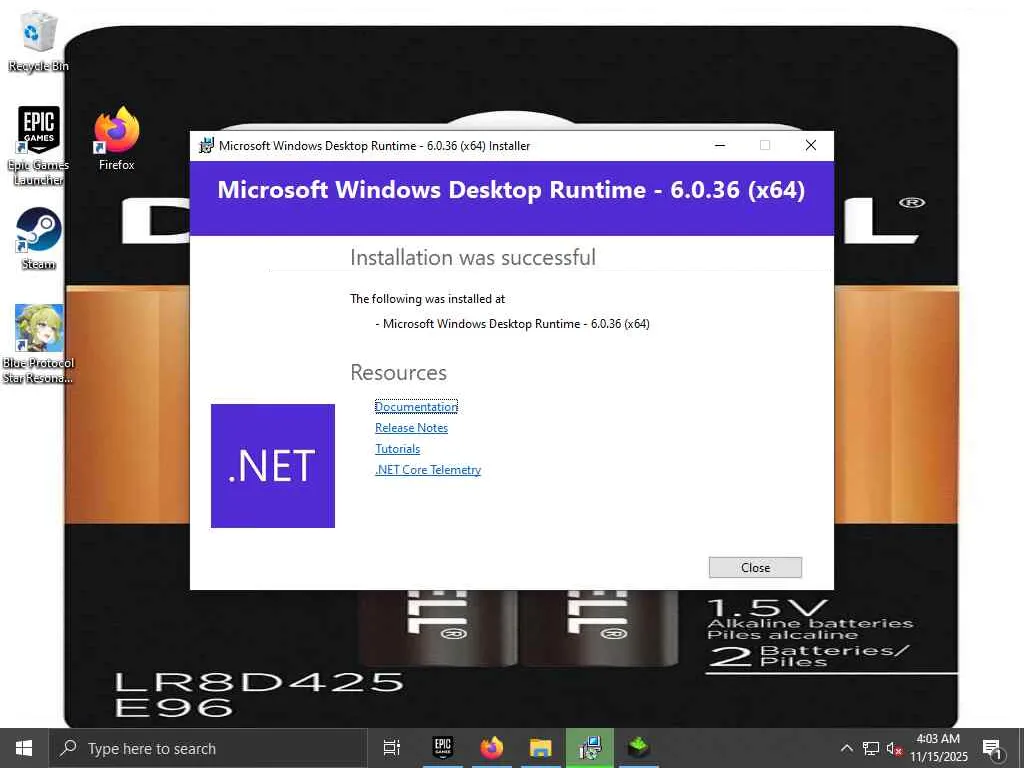Switch to Epic Games in taskbar

[443, 748]
